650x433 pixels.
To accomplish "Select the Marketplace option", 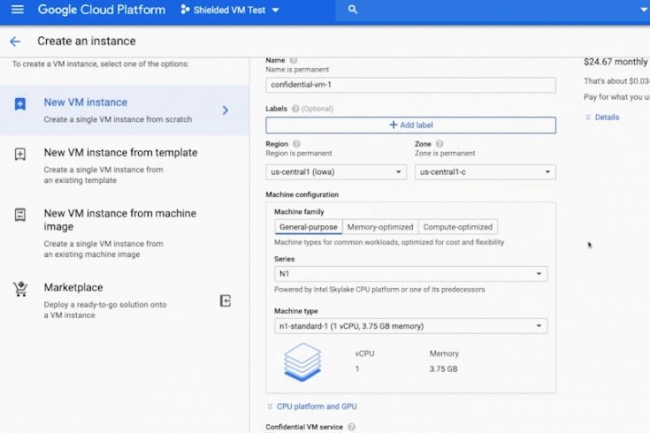I will point(124,301).
